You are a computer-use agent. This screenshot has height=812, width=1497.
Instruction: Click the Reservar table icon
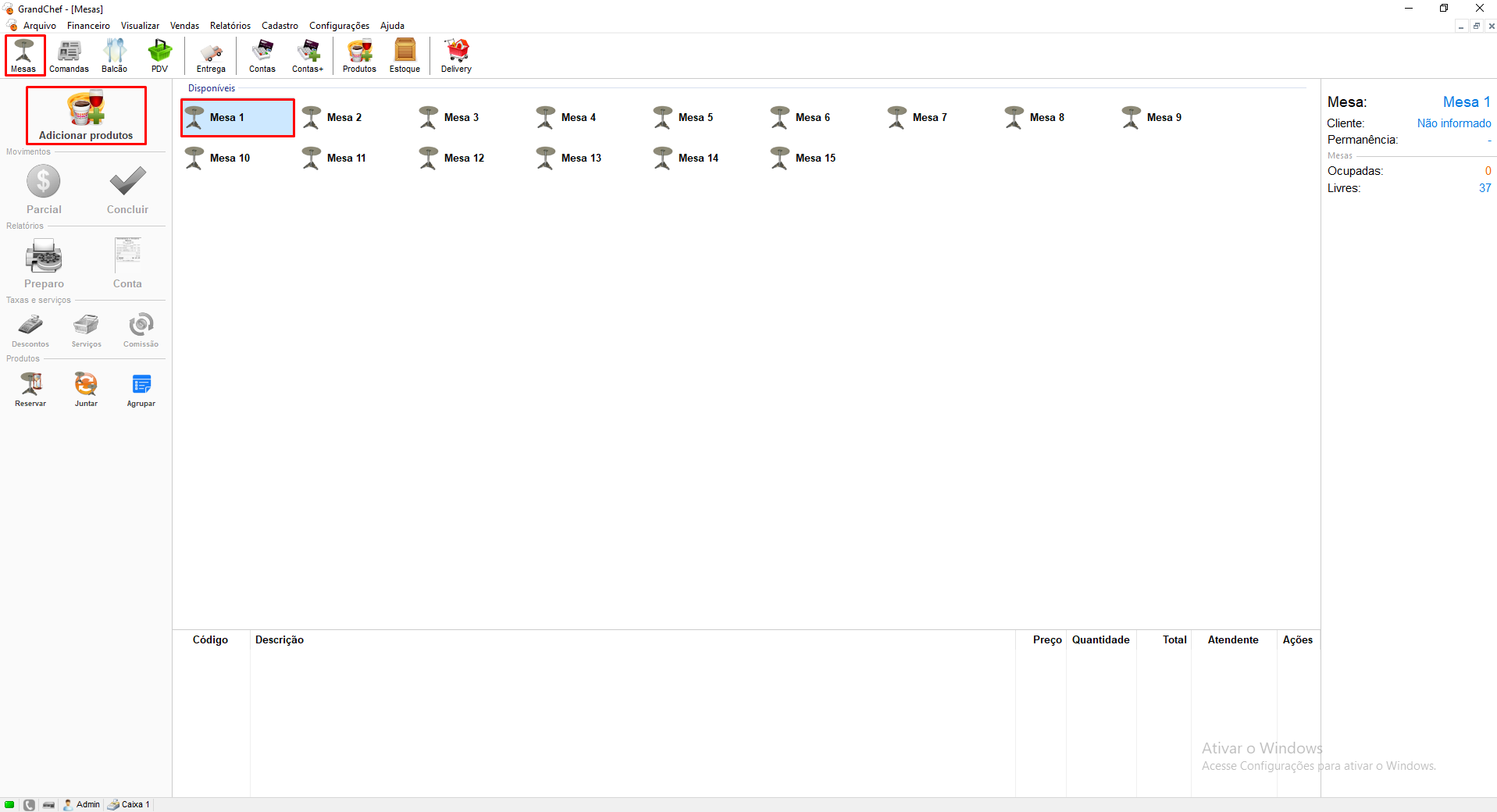click(x=30, y=389)
